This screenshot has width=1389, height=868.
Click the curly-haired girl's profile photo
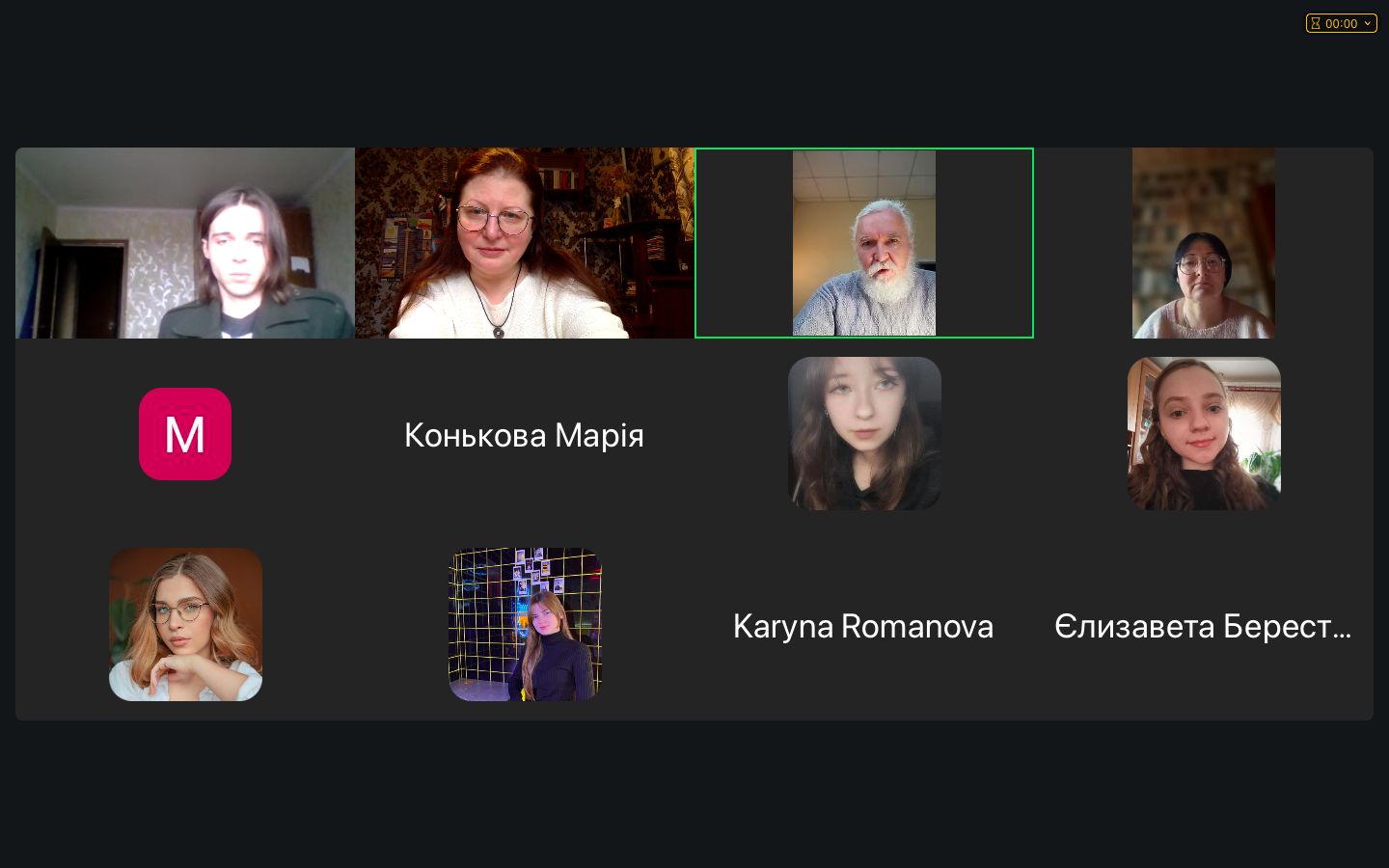[1204, 434]
